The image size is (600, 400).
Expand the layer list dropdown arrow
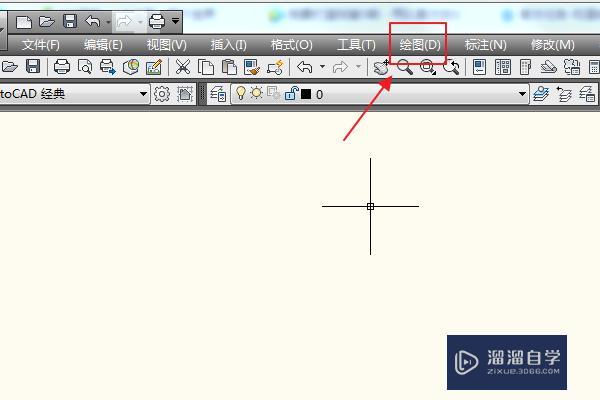click(522, 94)
